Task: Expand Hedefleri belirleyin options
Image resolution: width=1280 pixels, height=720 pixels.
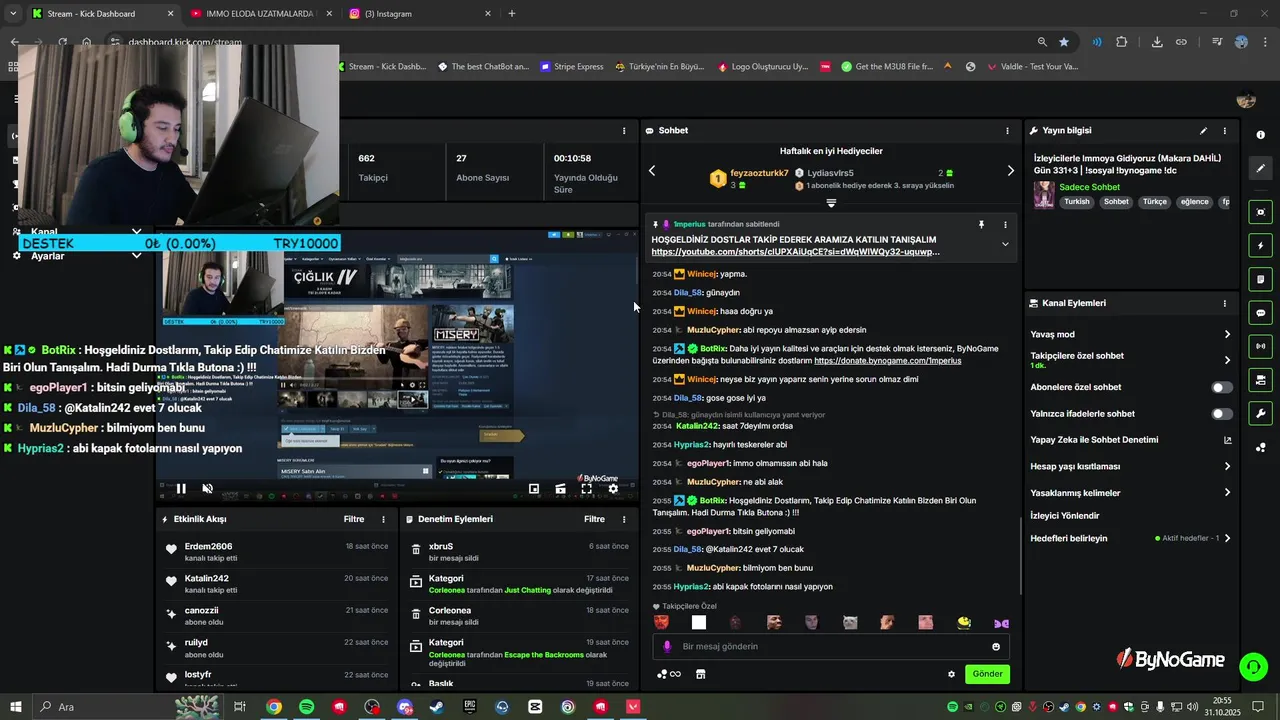Action: coord(1227,538)
